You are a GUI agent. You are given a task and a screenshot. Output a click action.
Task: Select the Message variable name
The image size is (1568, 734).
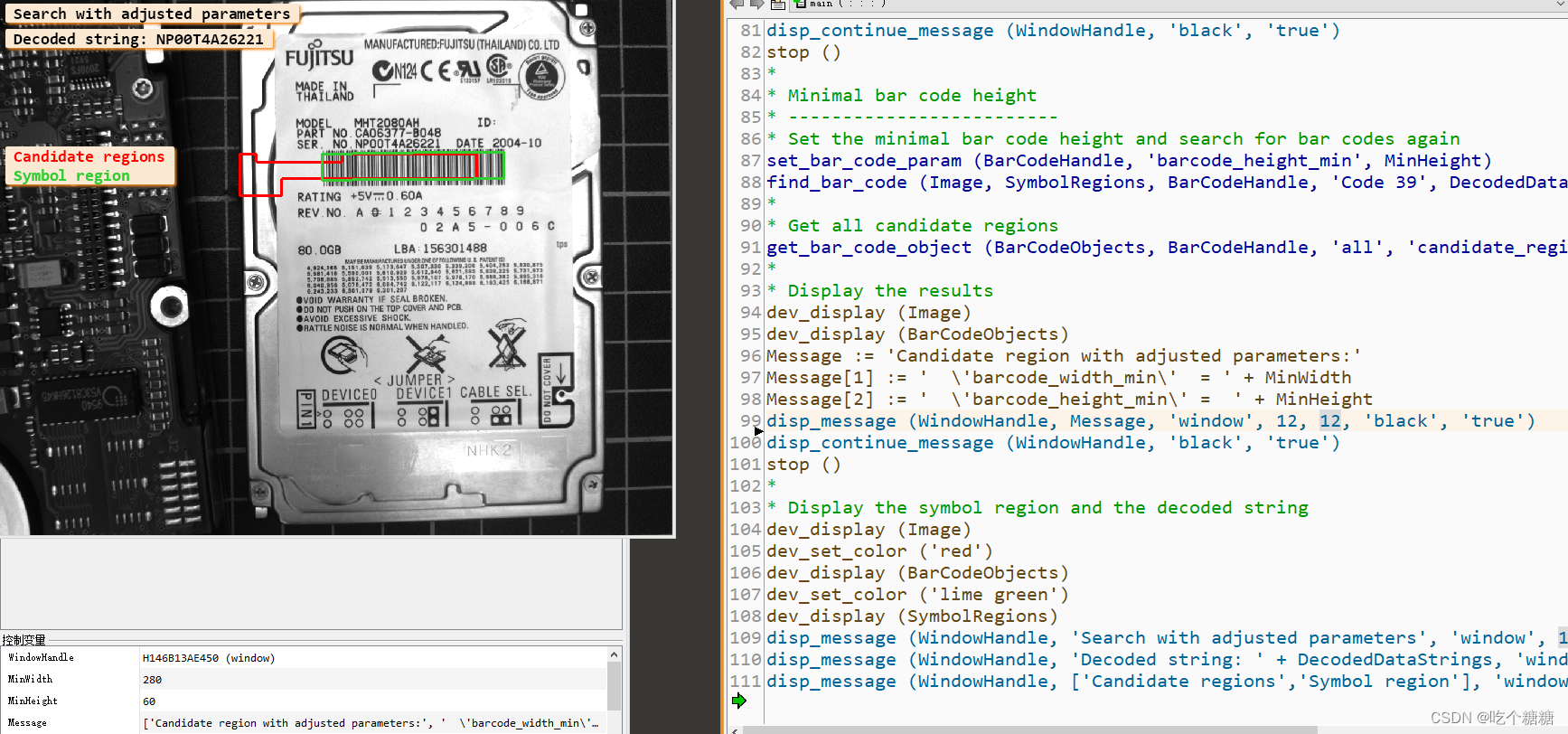[x=27, y=723]
